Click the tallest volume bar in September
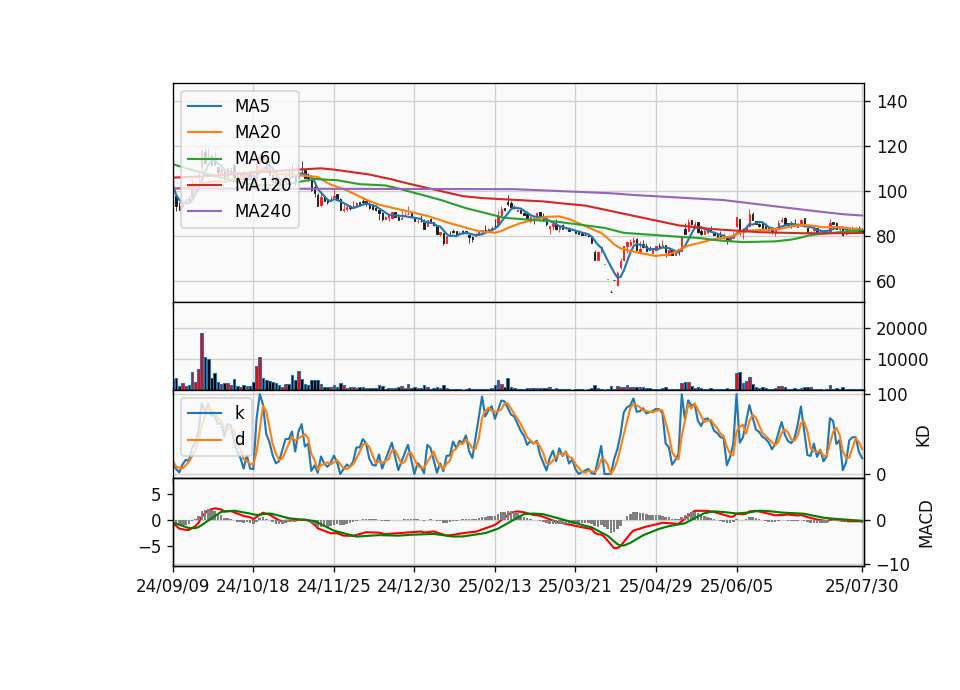The width and height of the screenshot is (960, 690). click(x=202, y=361)
